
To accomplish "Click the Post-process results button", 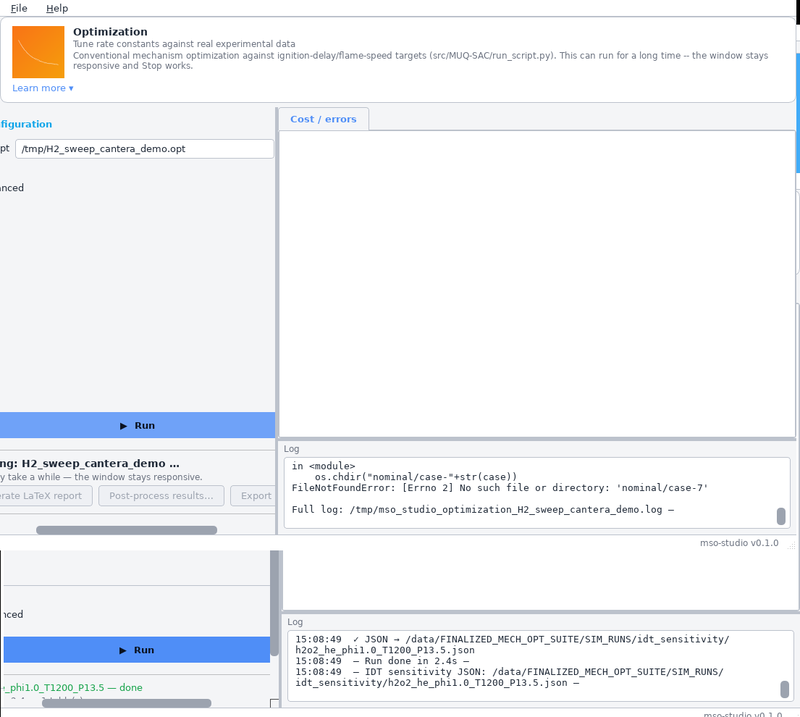I will [x=161, y=496].
